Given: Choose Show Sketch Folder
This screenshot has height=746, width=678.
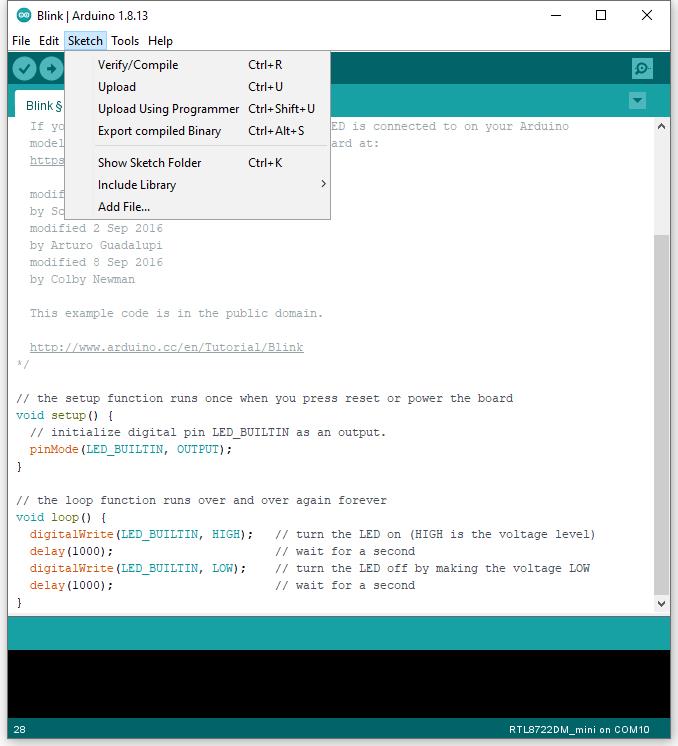Looking at the screenshot, I should pos(197,163).
